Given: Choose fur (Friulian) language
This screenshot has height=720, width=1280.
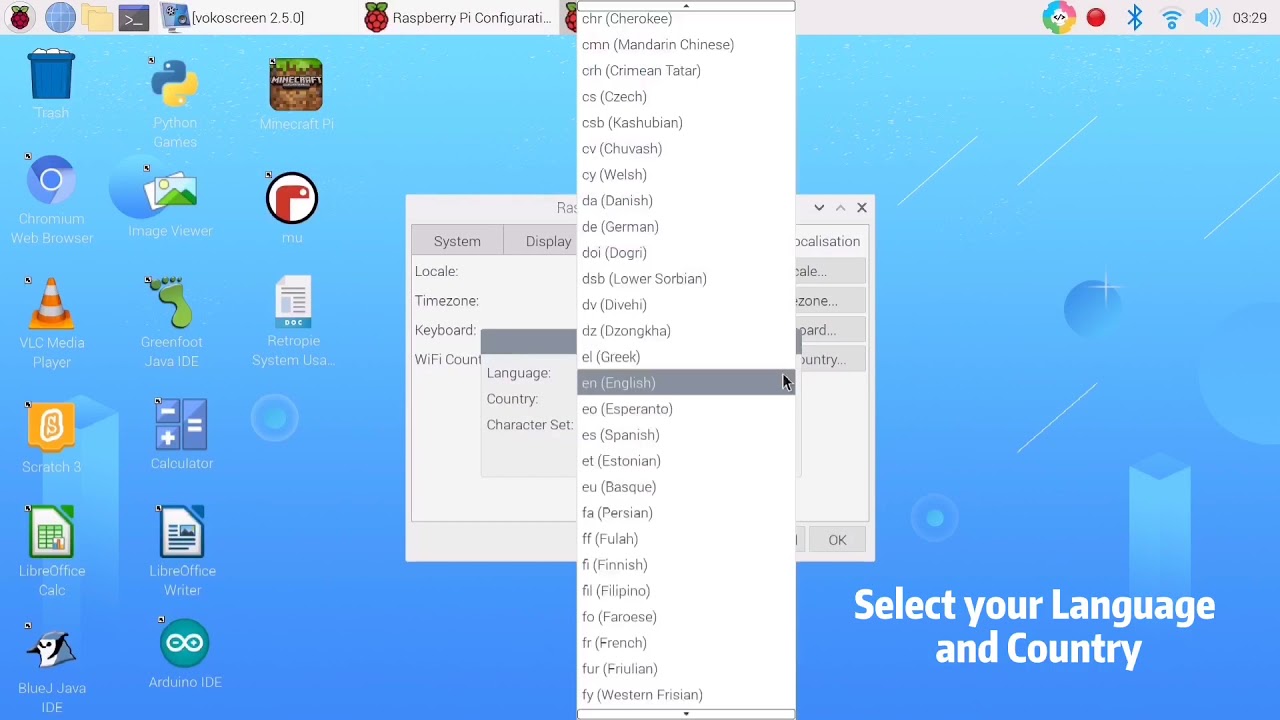Looking at the screenshot, I should coord(686,668).
